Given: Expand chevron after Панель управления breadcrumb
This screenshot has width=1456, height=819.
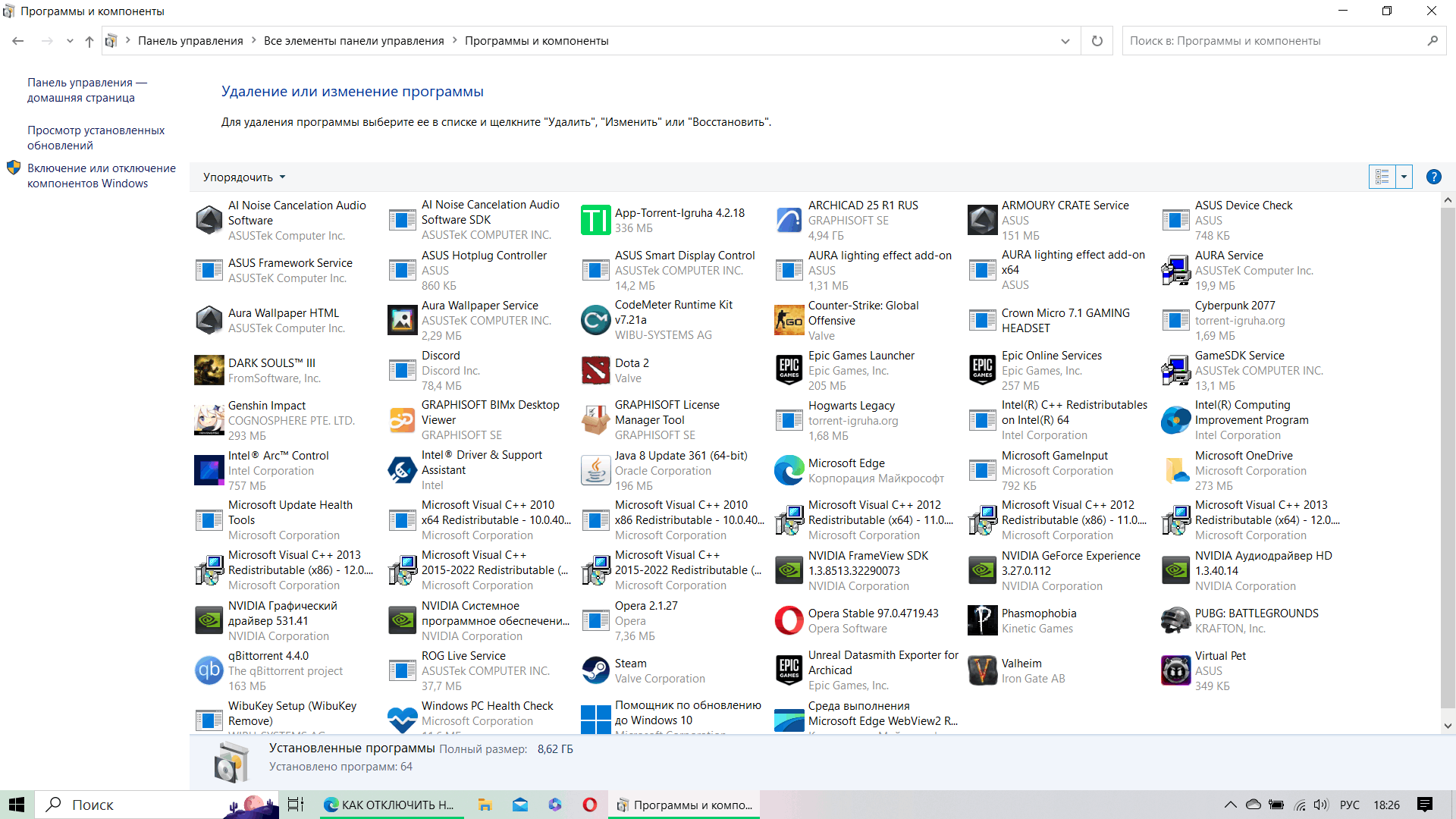Looking at the screenshot, I should coord(254,41).
